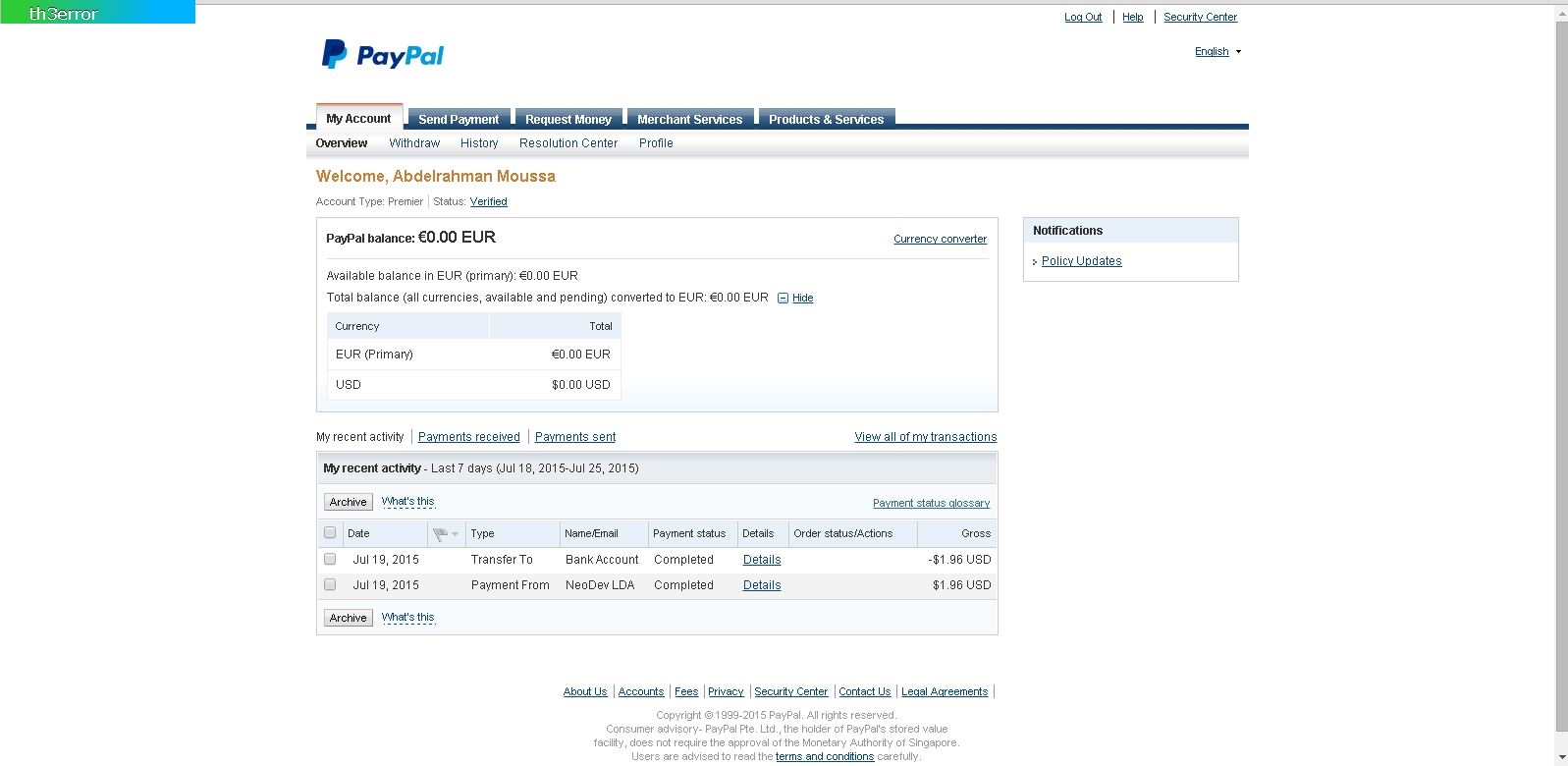Open the Profile sub-tab
Screen dimensions: 1568x766
656,143
